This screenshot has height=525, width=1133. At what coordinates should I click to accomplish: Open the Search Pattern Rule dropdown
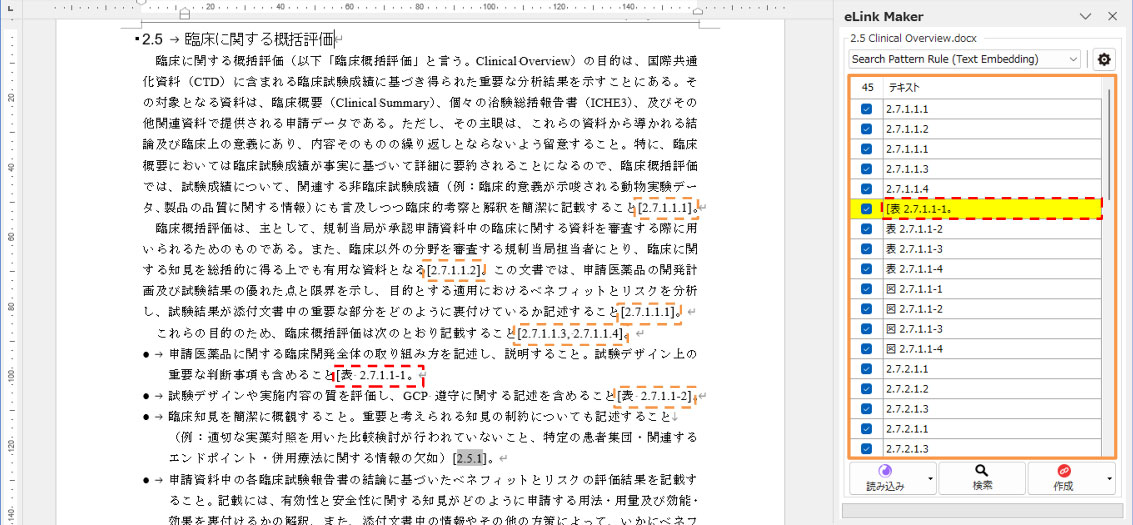(x=964, y=59)
